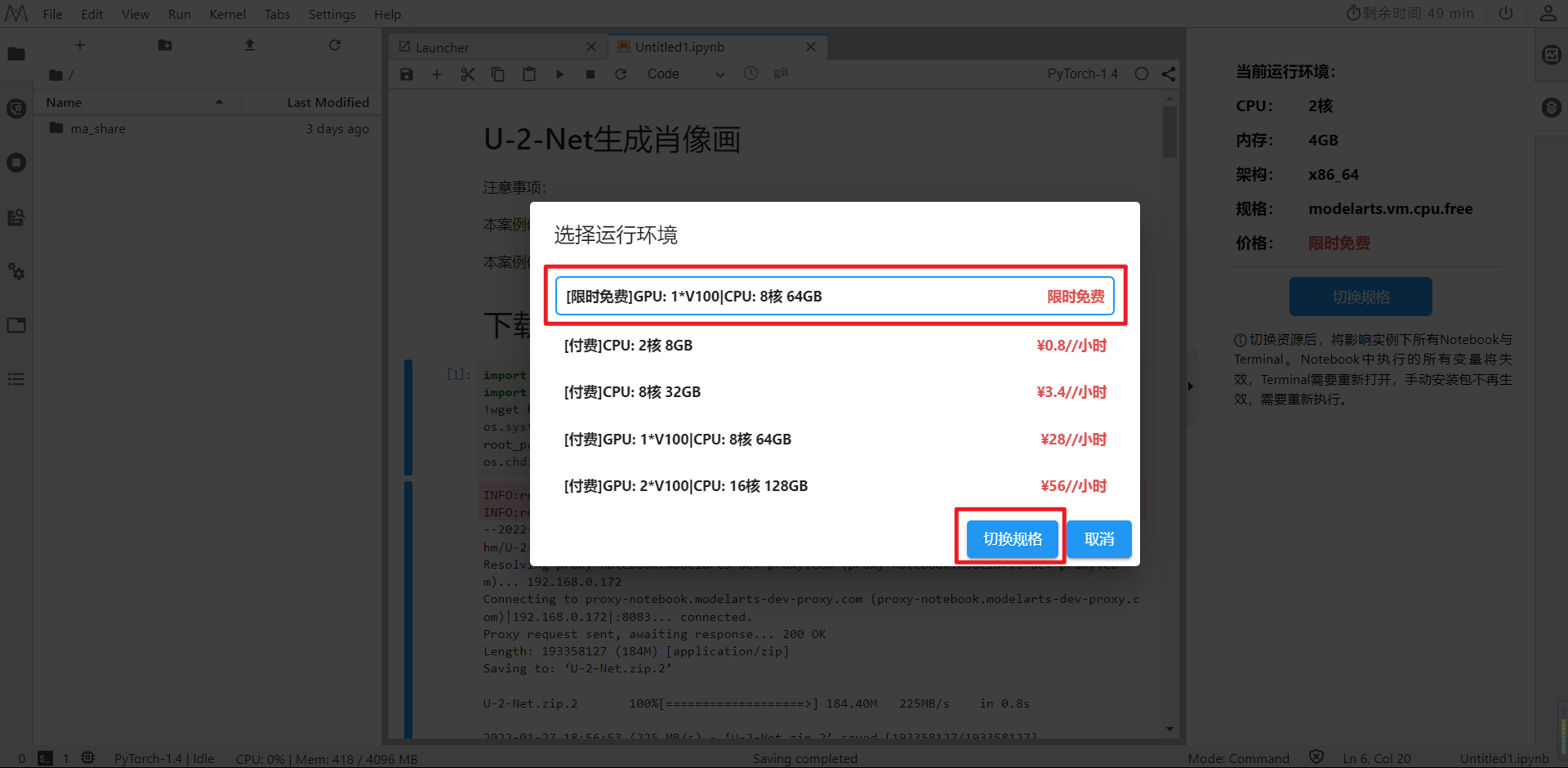
Task: Refresh the file list
Action: [335, 45]
